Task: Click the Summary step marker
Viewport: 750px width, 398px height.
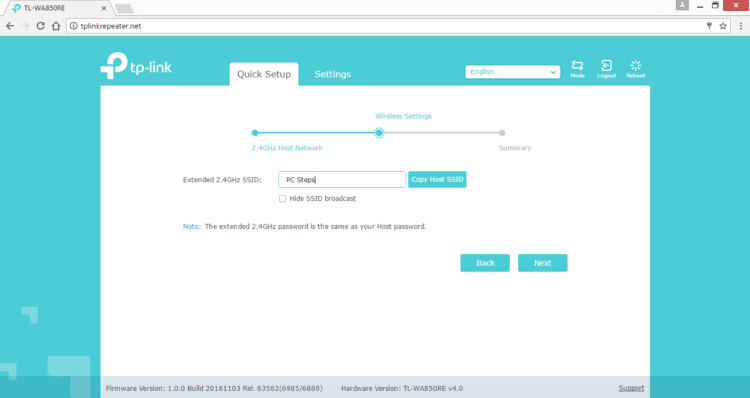Action: [x=502, y=133]
